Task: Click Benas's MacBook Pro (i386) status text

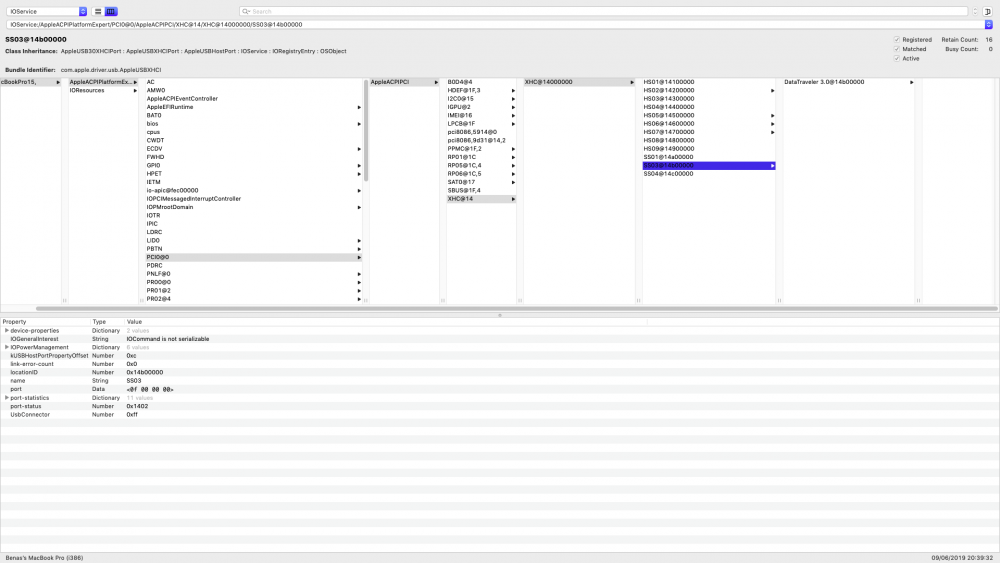Action: coord(44,558)
